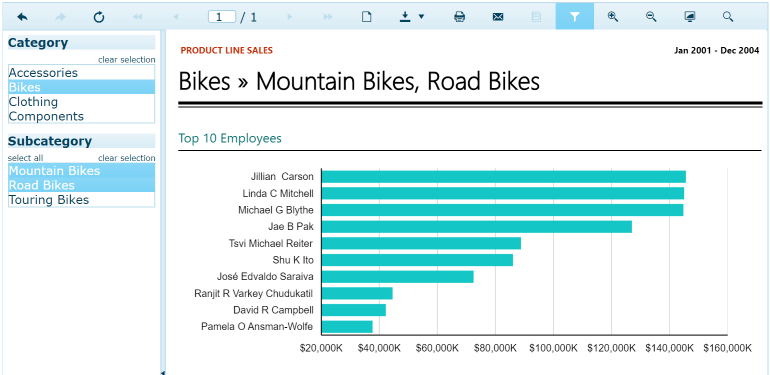Zoom in on the report

pos(613,17)
